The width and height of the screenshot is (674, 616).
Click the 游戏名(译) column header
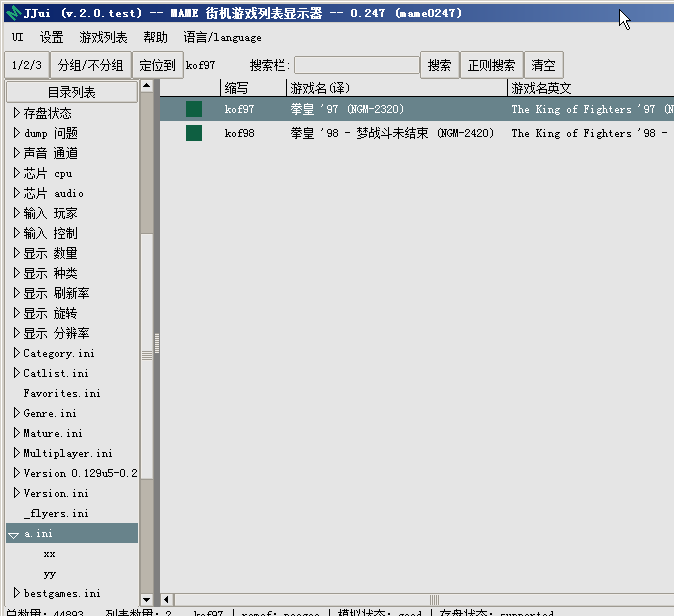click(x=397, y=88)
